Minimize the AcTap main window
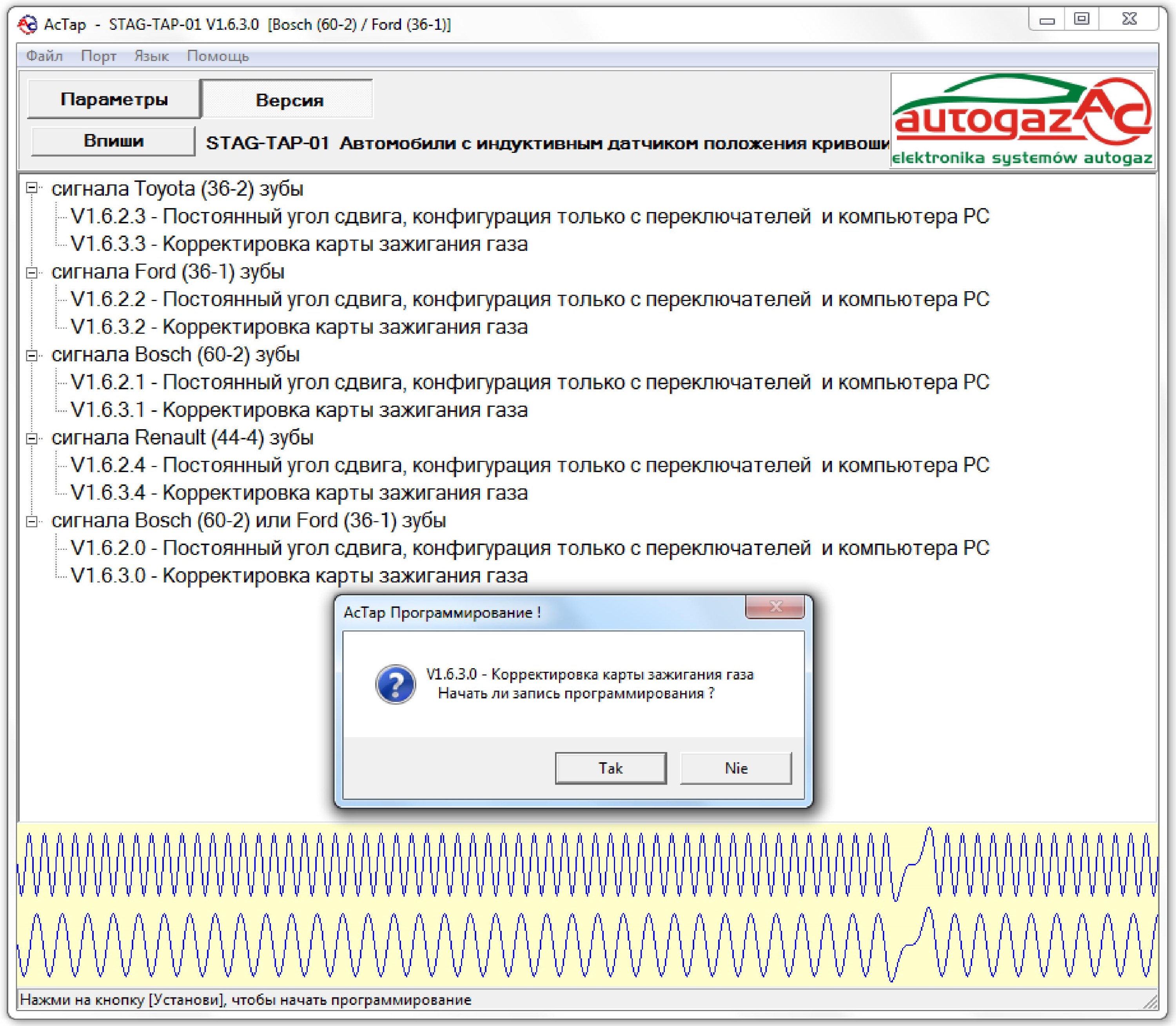Viewport: 1176px width, 1026px height. (1047, 20)
